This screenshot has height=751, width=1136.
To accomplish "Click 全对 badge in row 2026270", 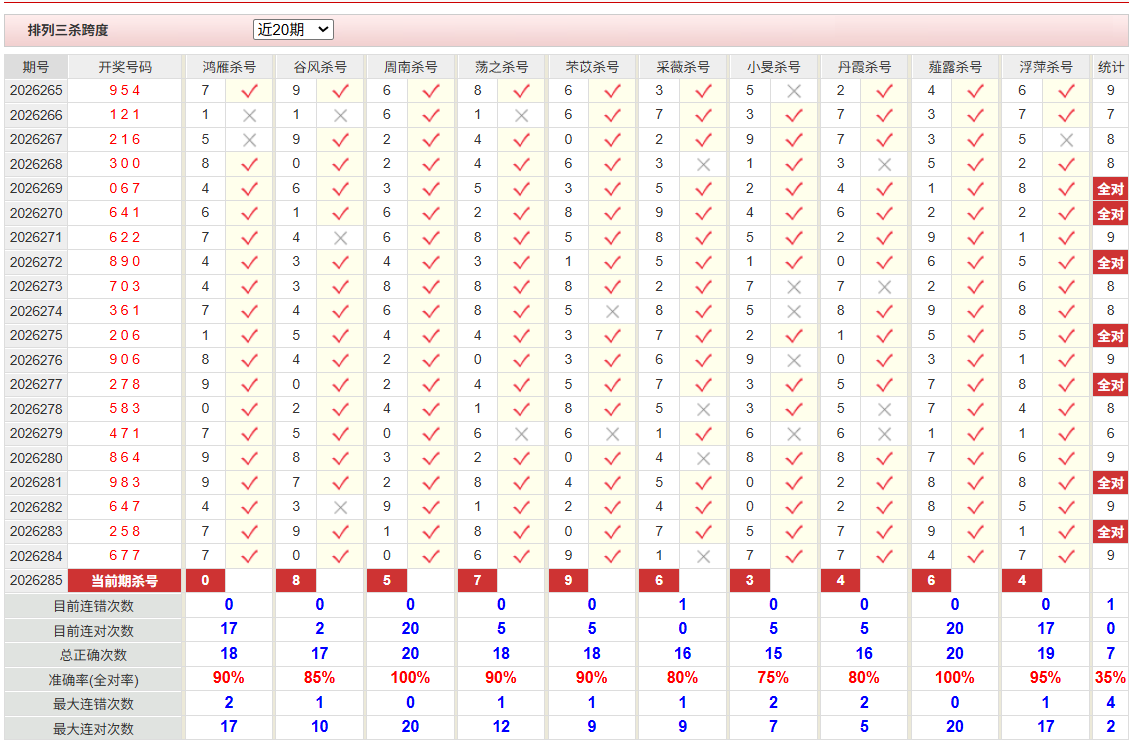I will pos(1111,214).
